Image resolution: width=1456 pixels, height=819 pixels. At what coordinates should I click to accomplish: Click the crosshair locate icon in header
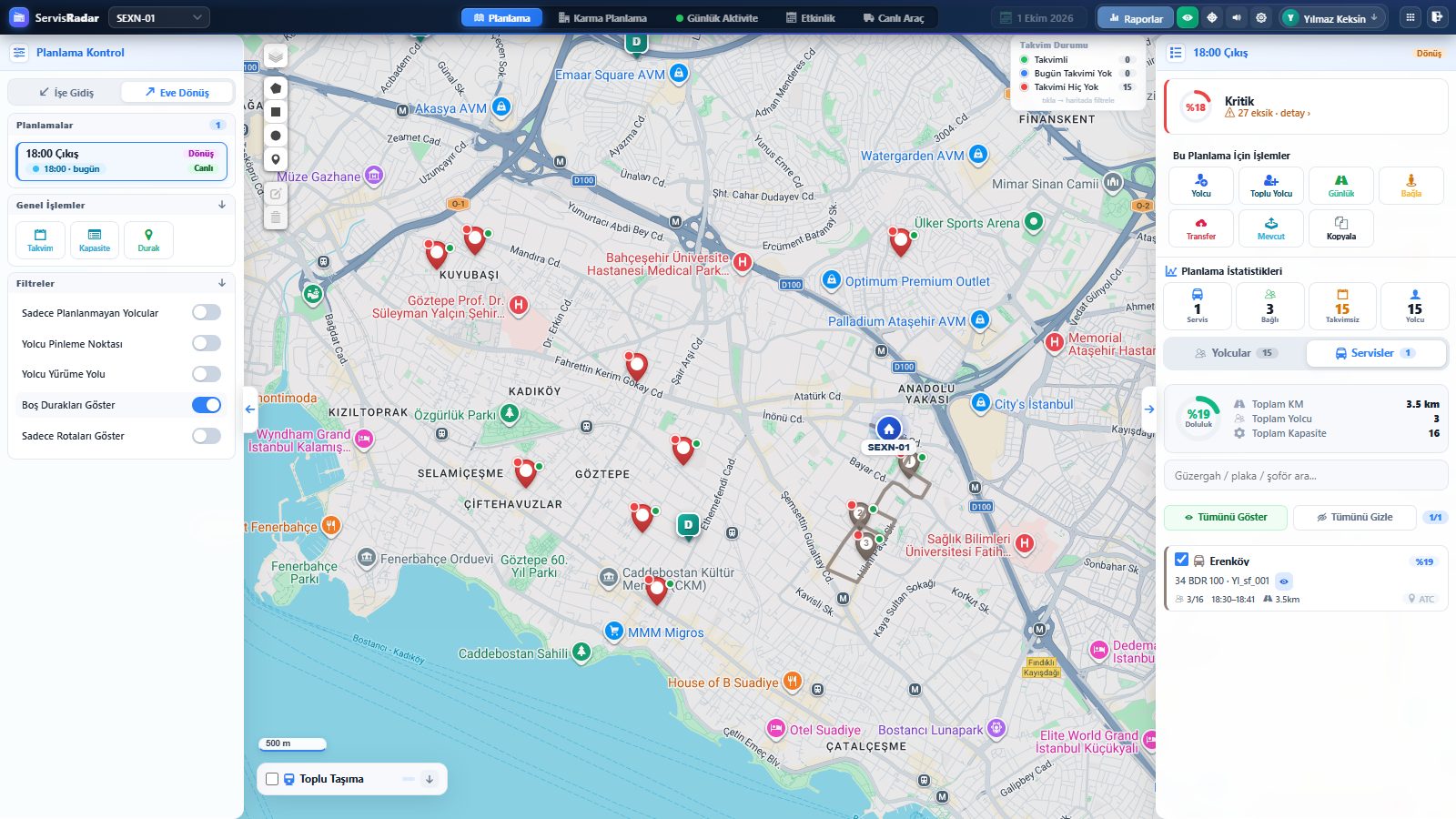(1212, 17)
